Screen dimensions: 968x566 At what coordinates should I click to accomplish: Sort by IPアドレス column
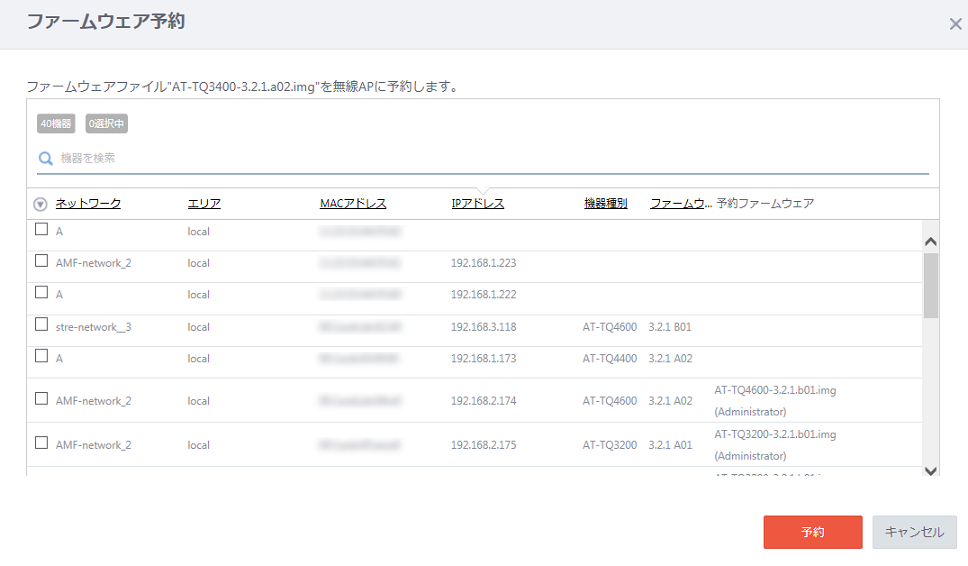pos(478,203)
